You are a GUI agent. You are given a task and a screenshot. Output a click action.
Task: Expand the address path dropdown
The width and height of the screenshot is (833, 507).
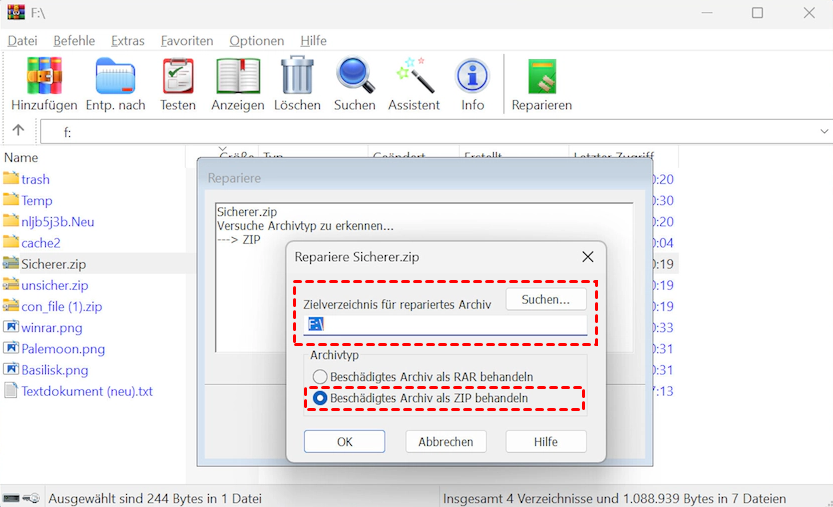pos(824,131)
